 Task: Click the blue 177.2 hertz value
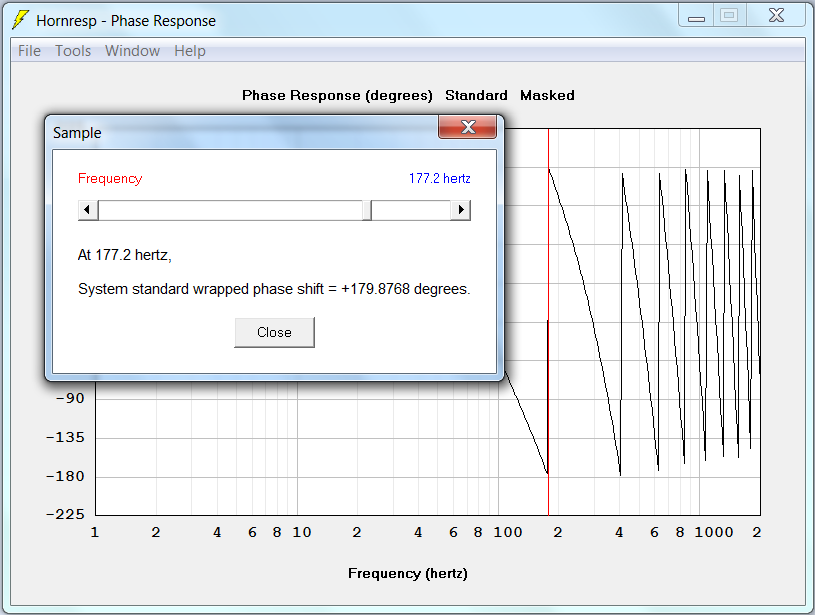[x=440, y=178]
